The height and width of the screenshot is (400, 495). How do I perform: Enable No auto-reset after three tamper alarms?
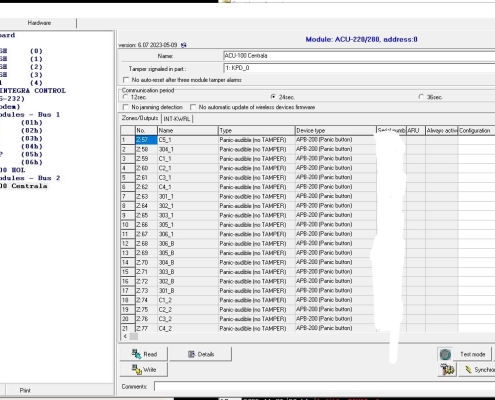[x=126, y=80]
